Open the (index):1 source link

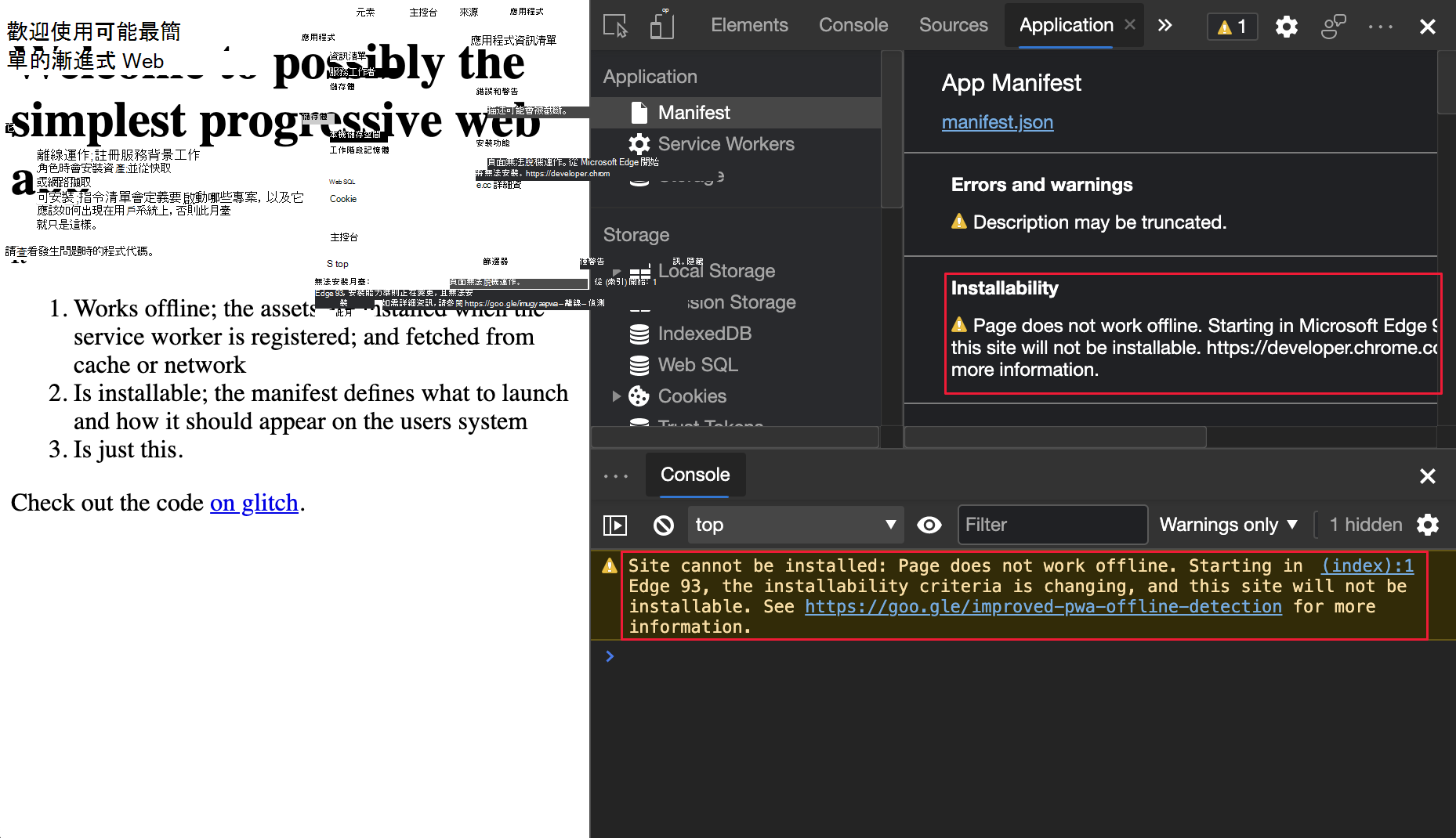(1367, 565)
